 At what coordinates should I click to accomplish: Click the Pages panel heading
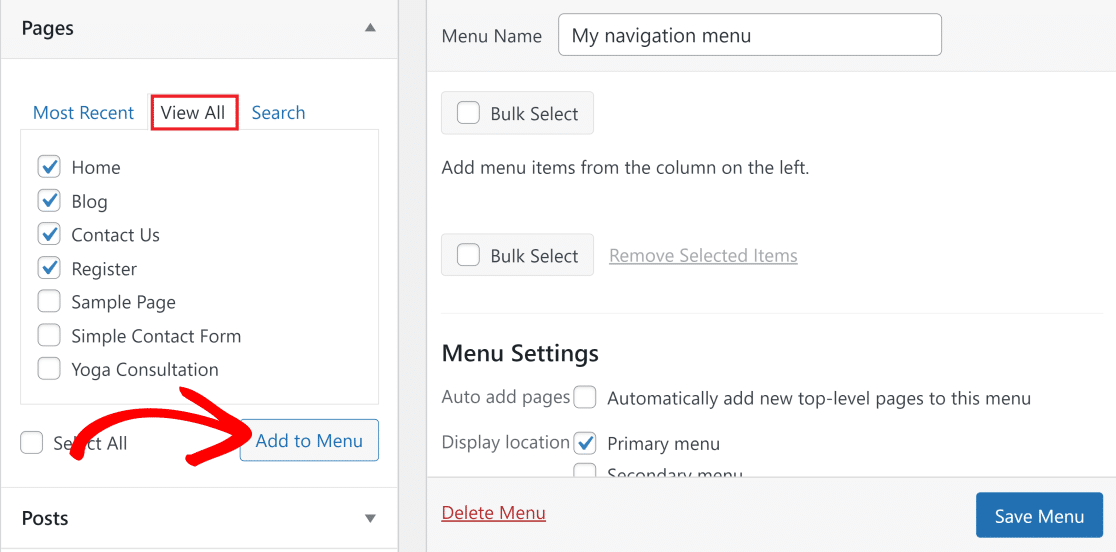pyautogui.click(x=48, y=28)
